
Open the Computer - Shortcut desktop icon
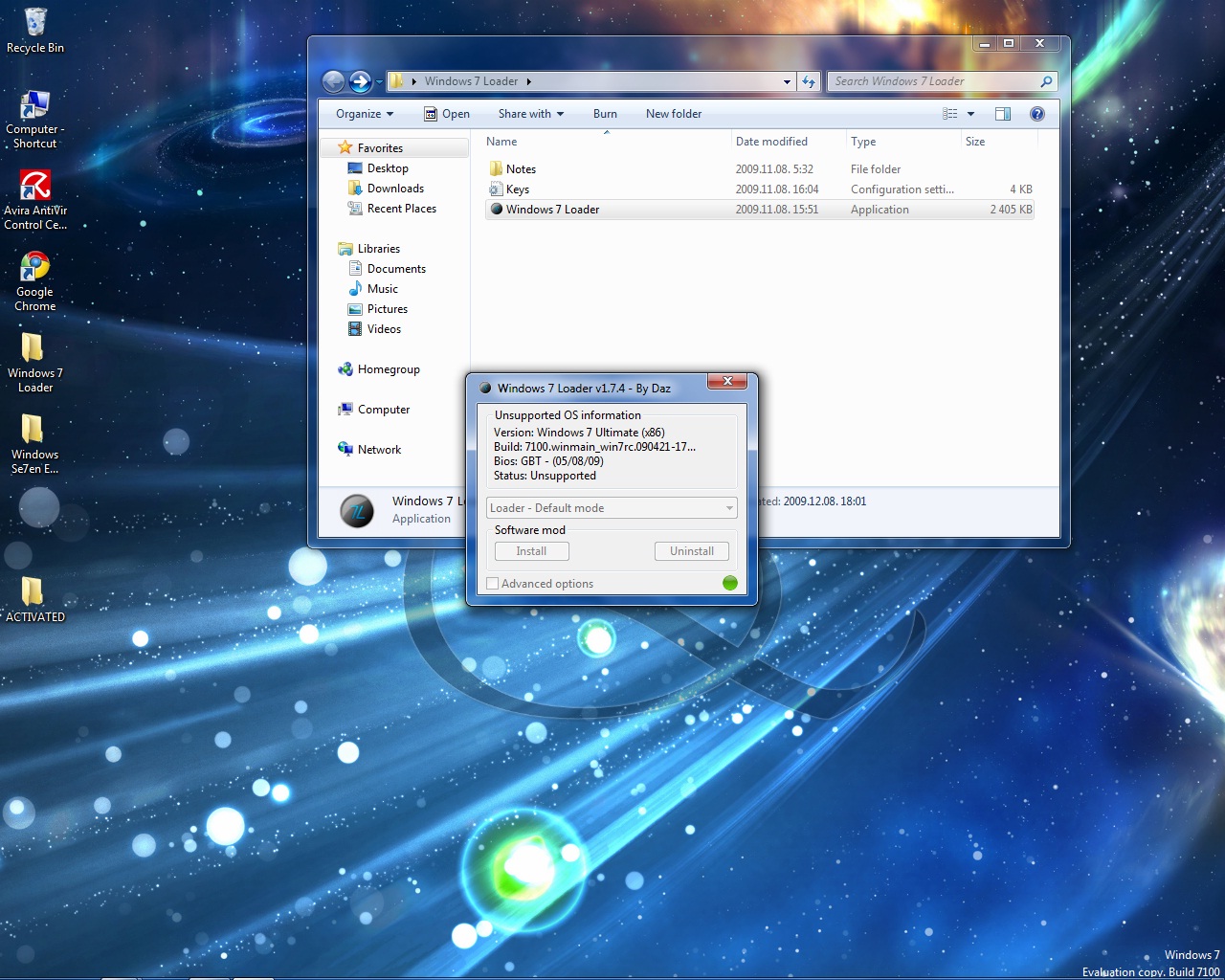pos(34,120)
